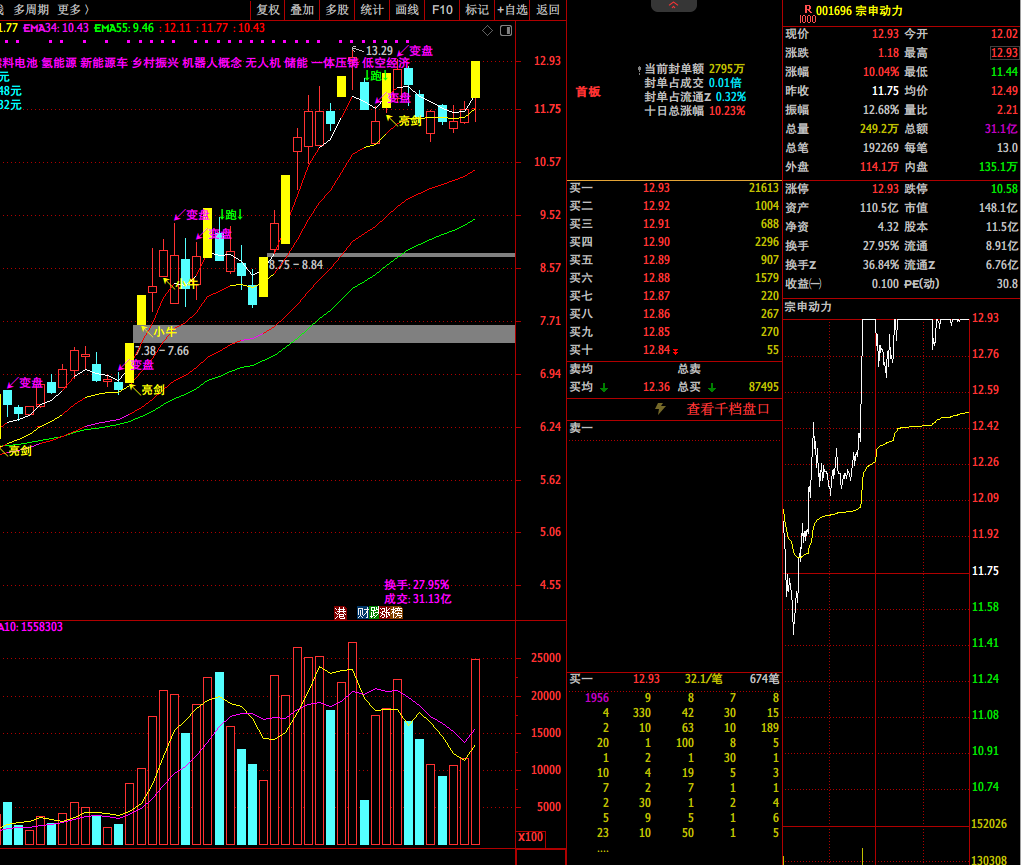
Task: Select the 买五 12.89 order row
Action: coord(674,260)
